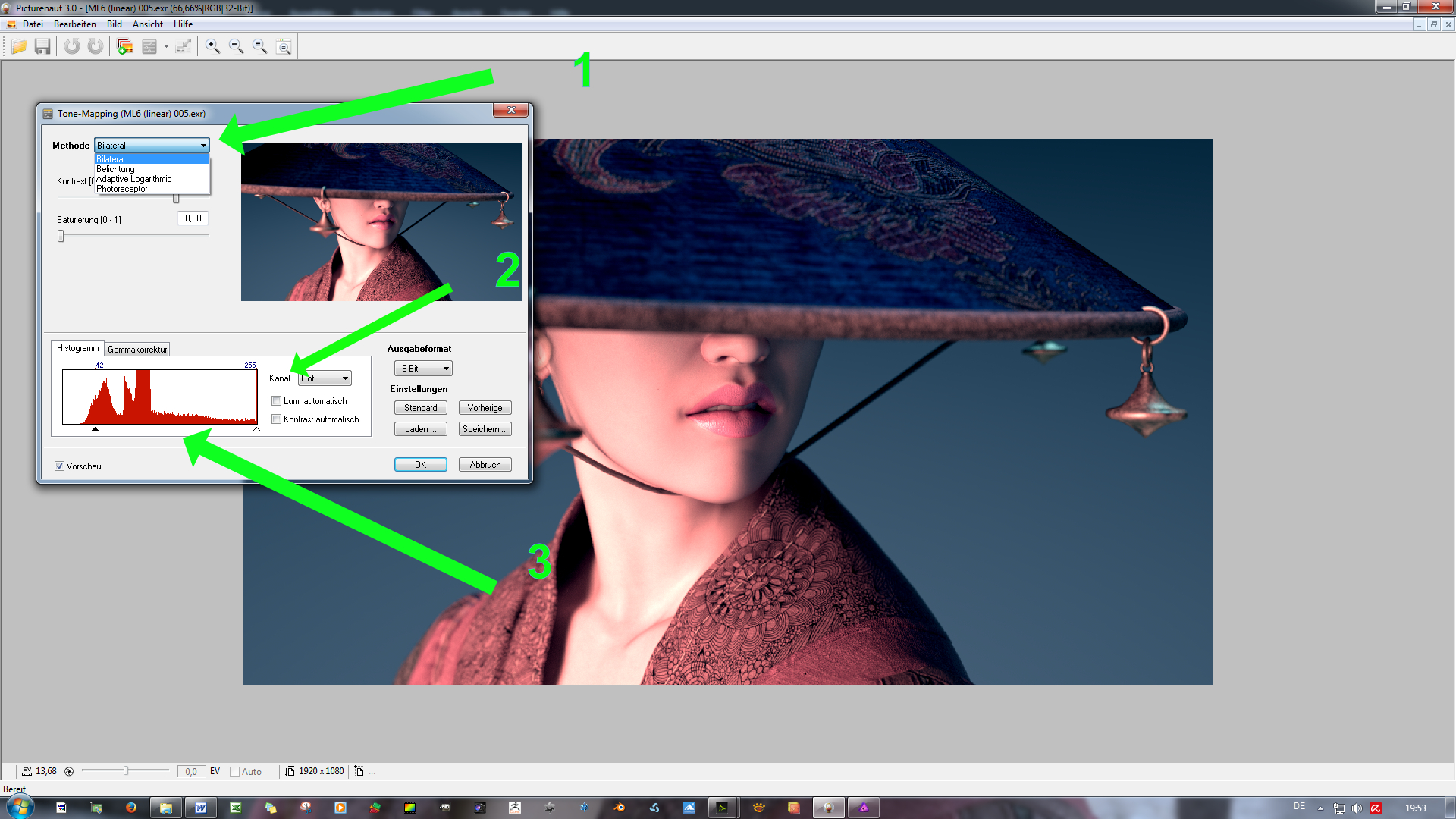Enable Kontrast automatisch checkbox
This screenshot has height=819, width=1456.
277,419
